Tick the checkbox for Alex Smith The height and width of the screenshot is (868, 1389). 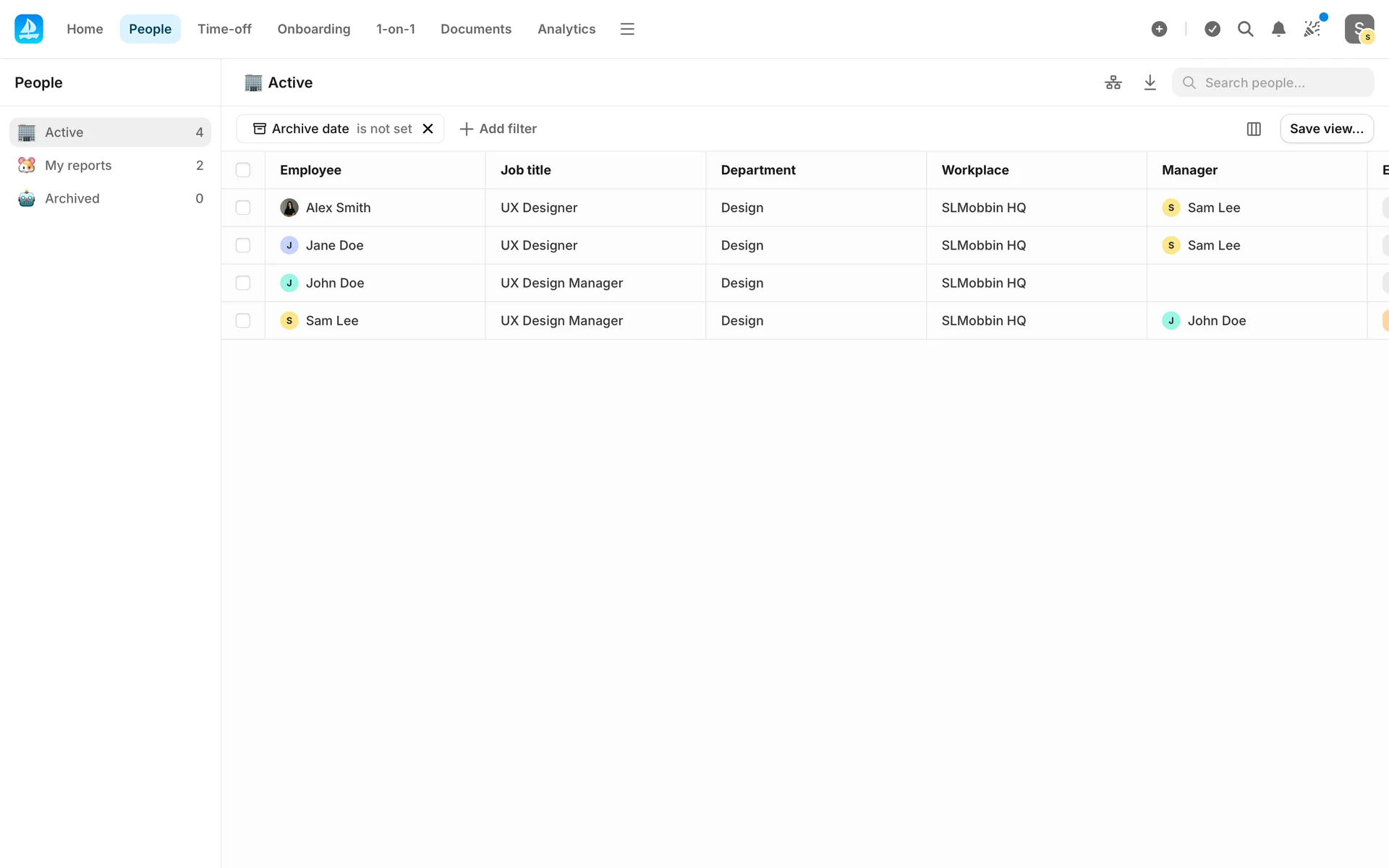pos(243,208)
